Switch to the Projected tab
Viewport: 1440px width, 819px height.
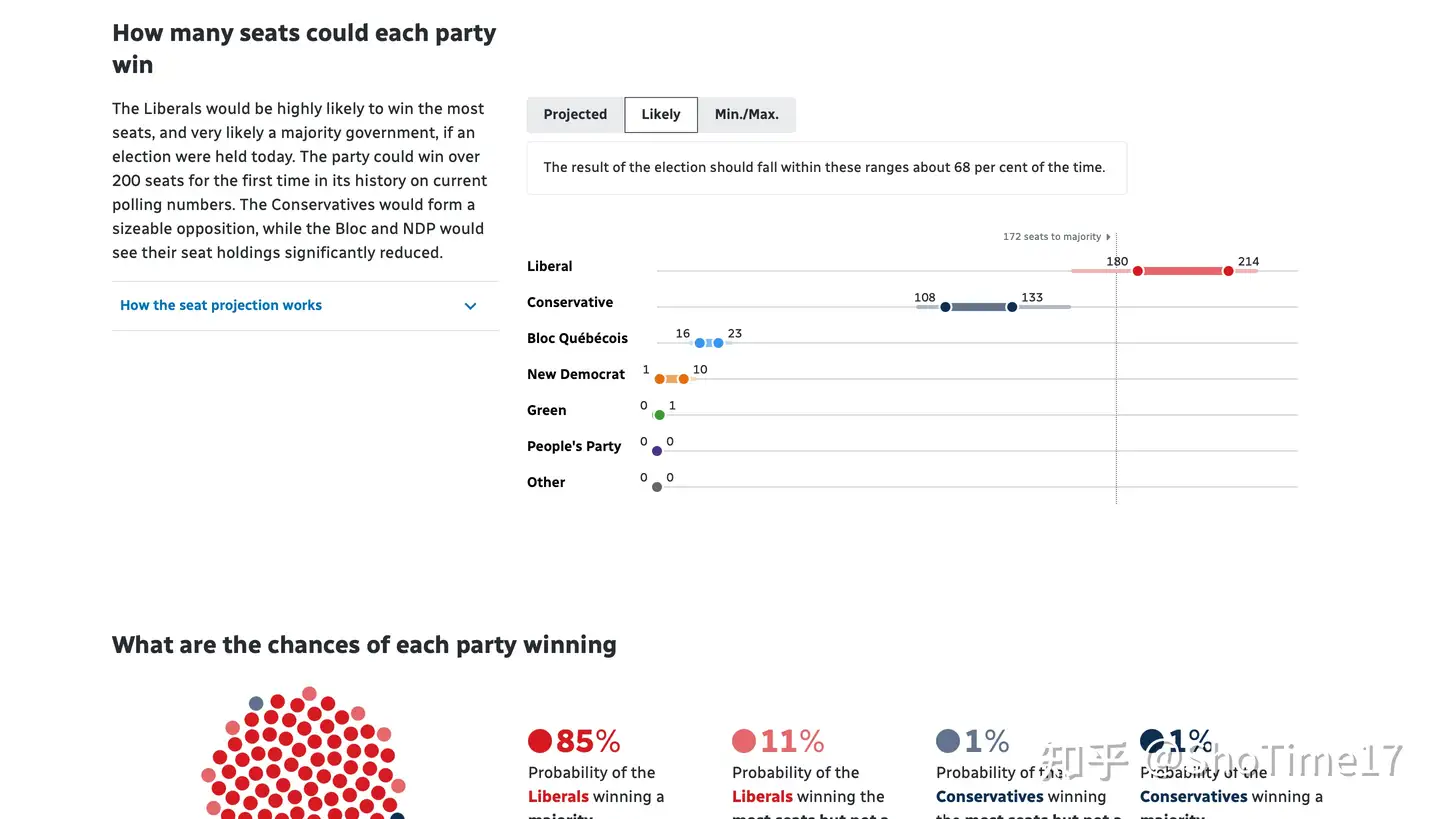pyautogui.click(x=575, y=114)
